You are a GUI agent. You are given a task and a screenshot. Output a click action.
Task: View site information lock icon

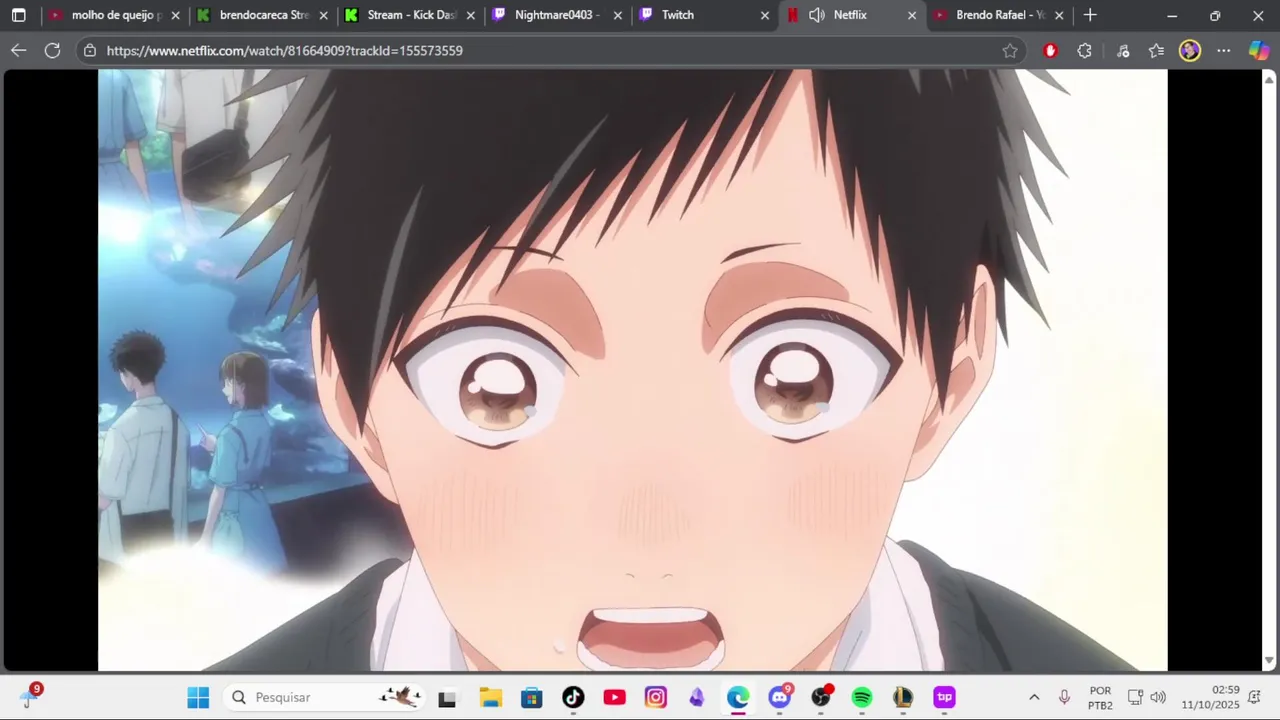point(90,50)
